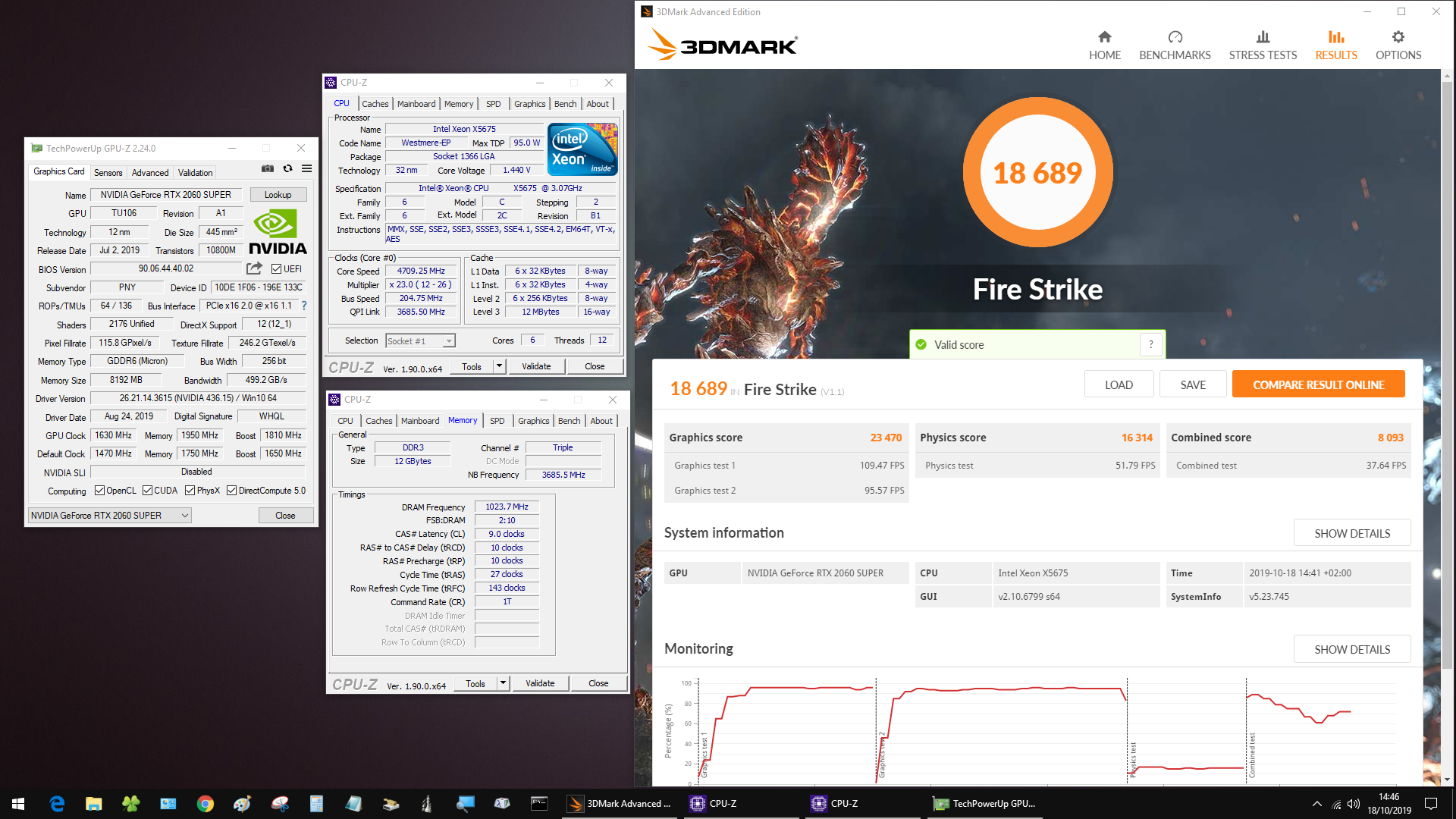Click the Lookup button in GPU-Z
This screenshot has height=819, width=1456.
[x=278, y=195]
